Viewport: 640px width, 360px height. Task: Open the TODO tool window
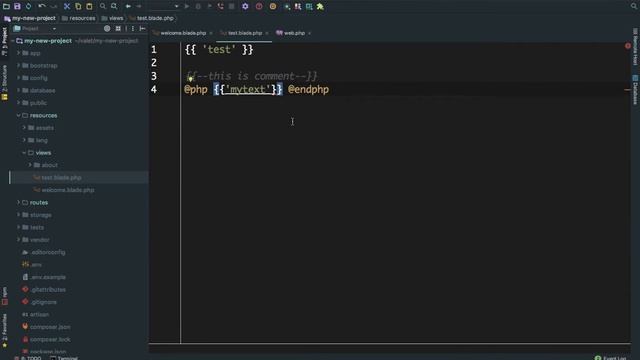pos(28,358)
